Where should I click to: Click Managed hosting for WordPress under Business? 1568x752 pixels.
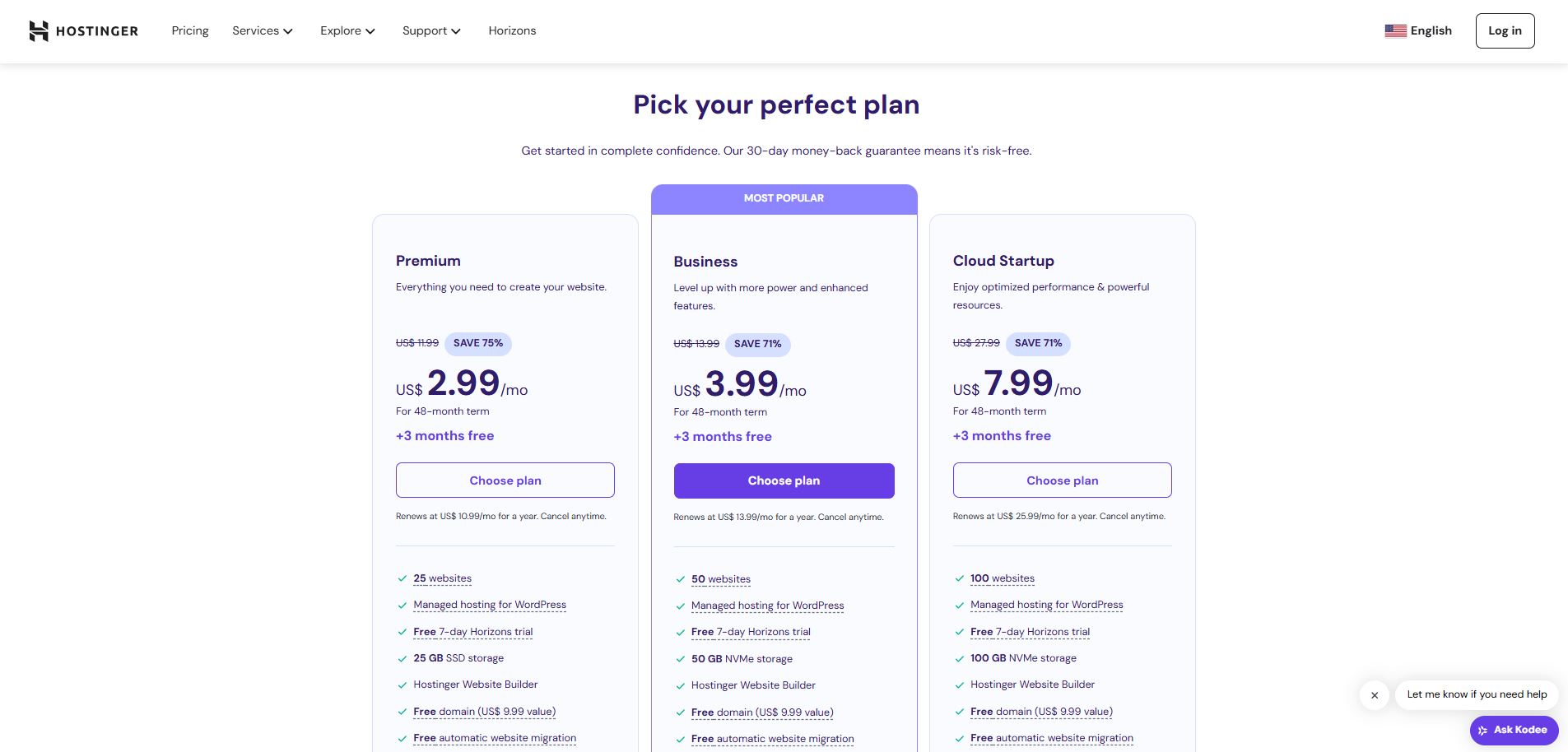[x=767, y=606]
